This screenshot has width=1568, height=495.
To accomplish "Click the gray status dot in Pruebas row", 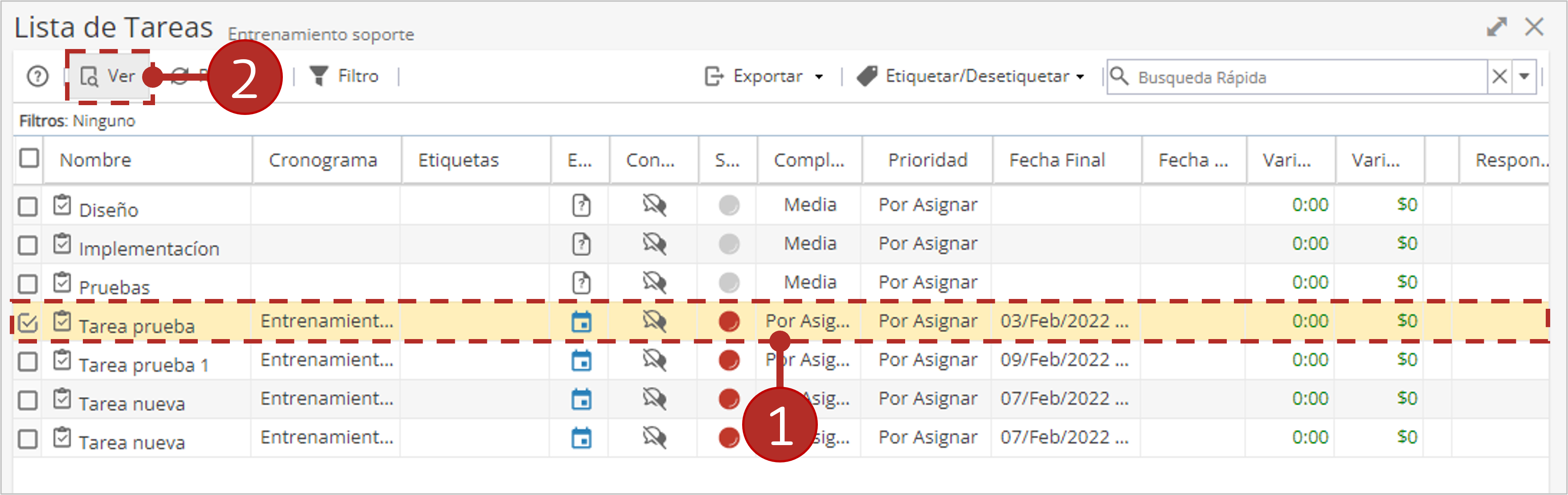I will [729, 282].
